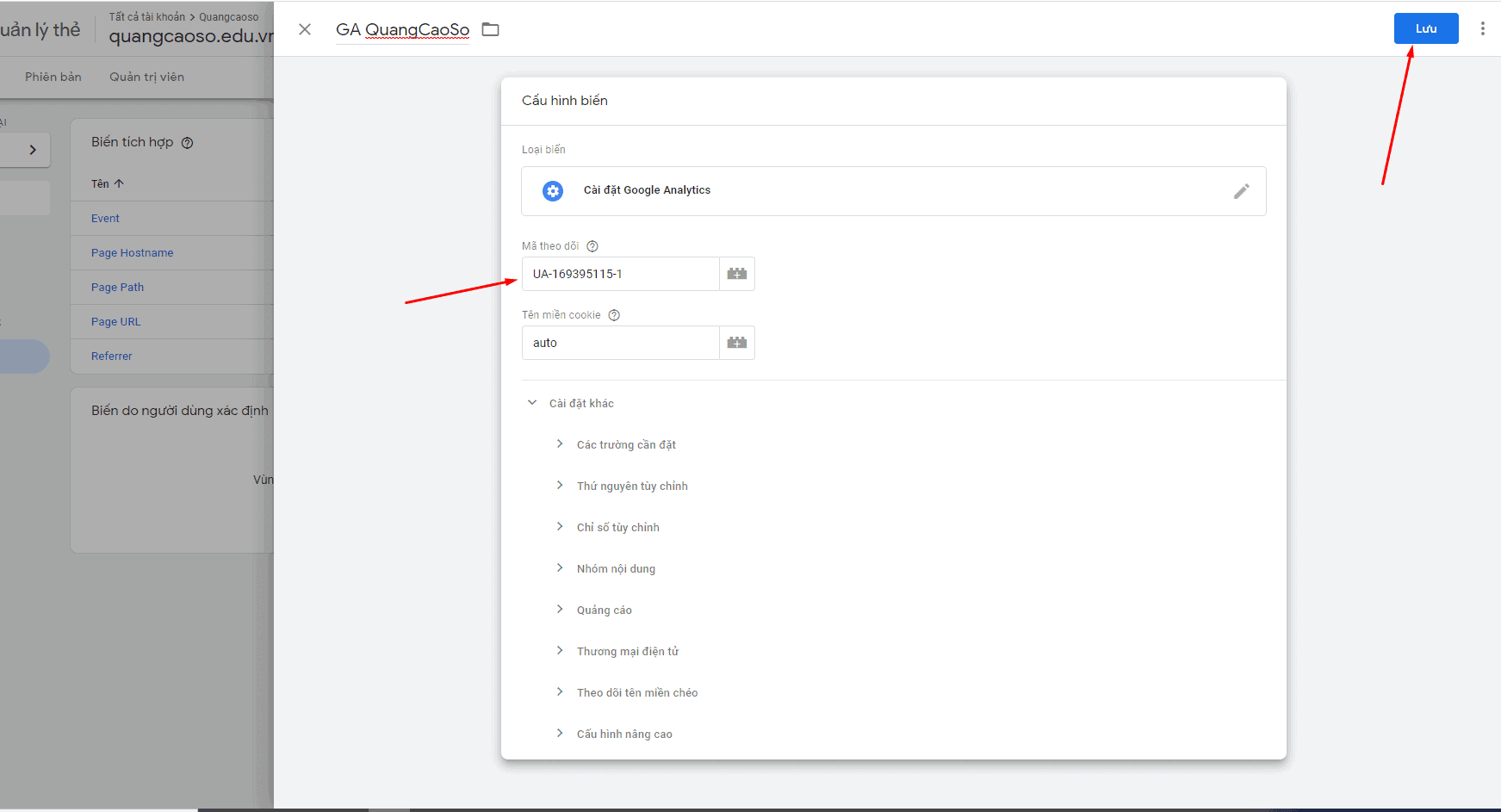Image resolution: width=1501 pixels, height=812 pixels.
Task: Select the quangcaoso.edu.vn container name
Action: 191,36
